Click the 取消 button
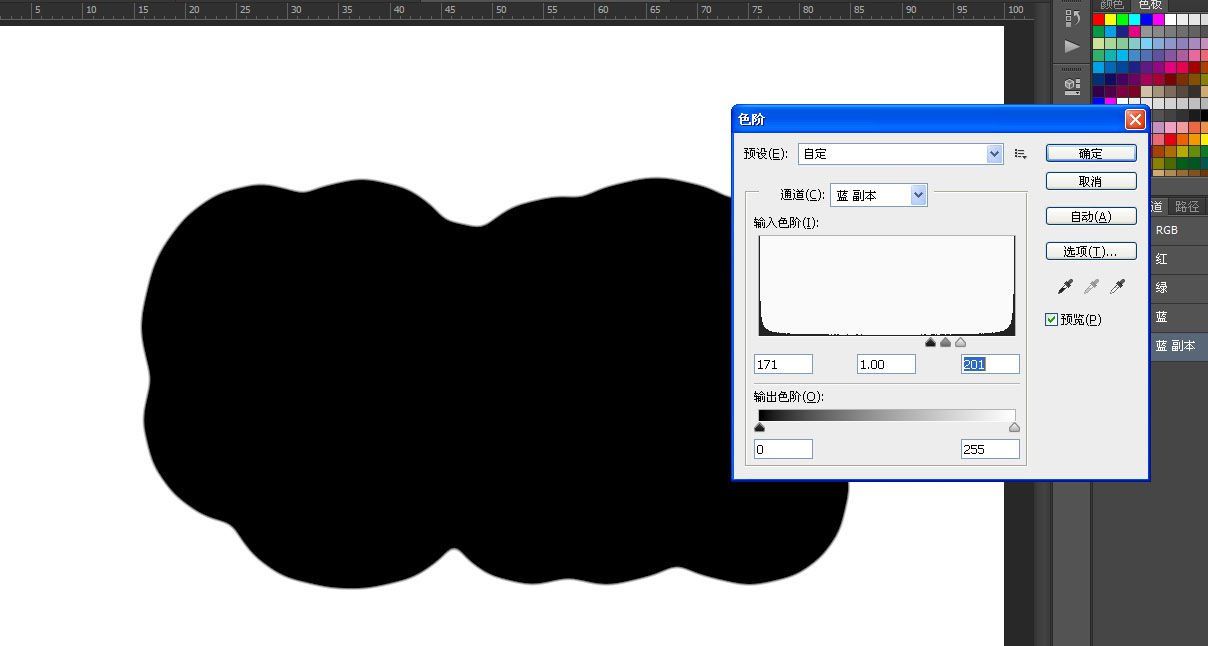Image resolution: width=1208 pixels, height=646 pixels. click(x=1091, y=181)
